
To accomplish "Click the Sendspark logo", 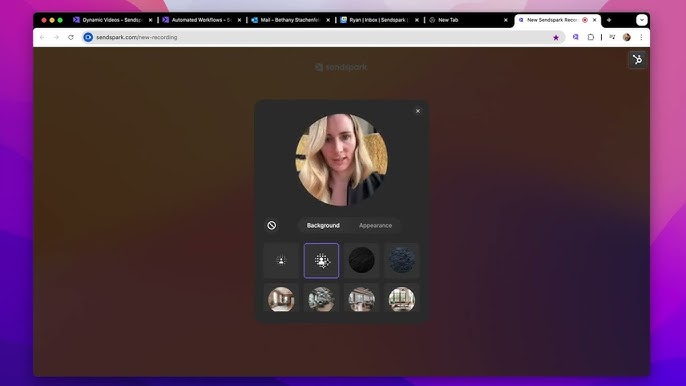I will [341, 67].
